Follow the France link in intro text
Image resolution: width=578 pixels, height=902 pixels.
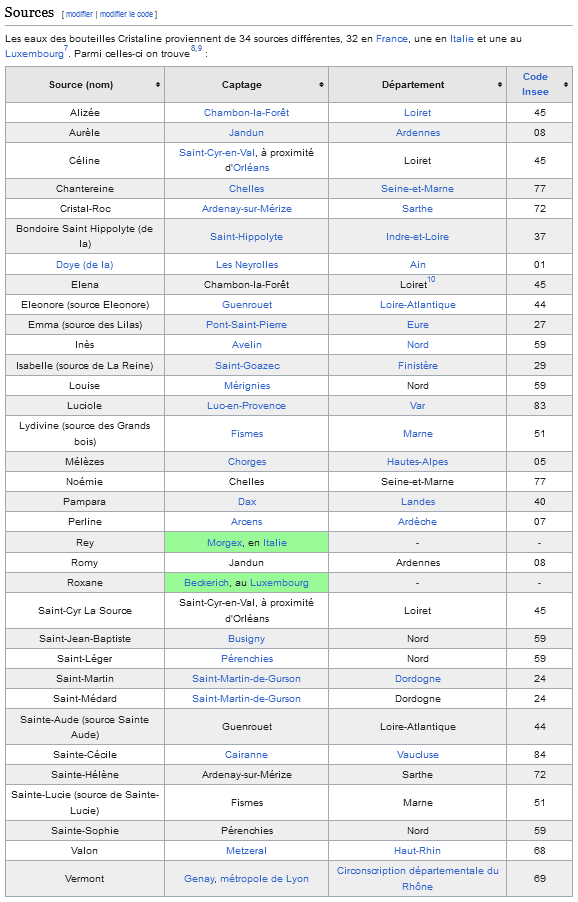tap(392, 39)
